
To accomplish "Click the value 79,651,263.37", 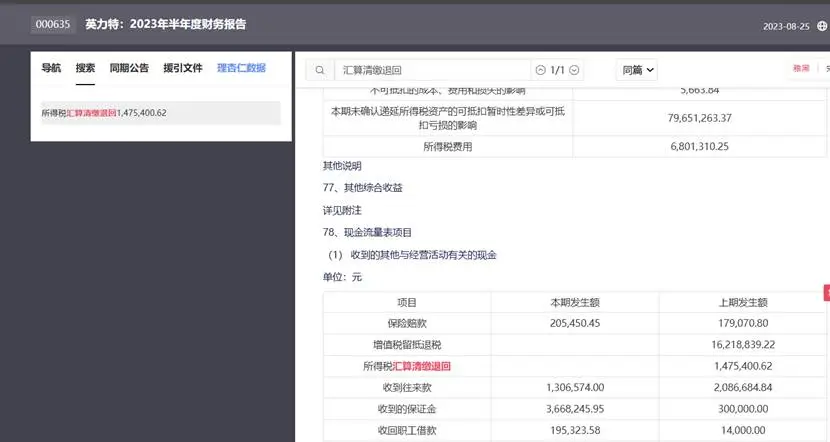I will [x=699, y=118].
